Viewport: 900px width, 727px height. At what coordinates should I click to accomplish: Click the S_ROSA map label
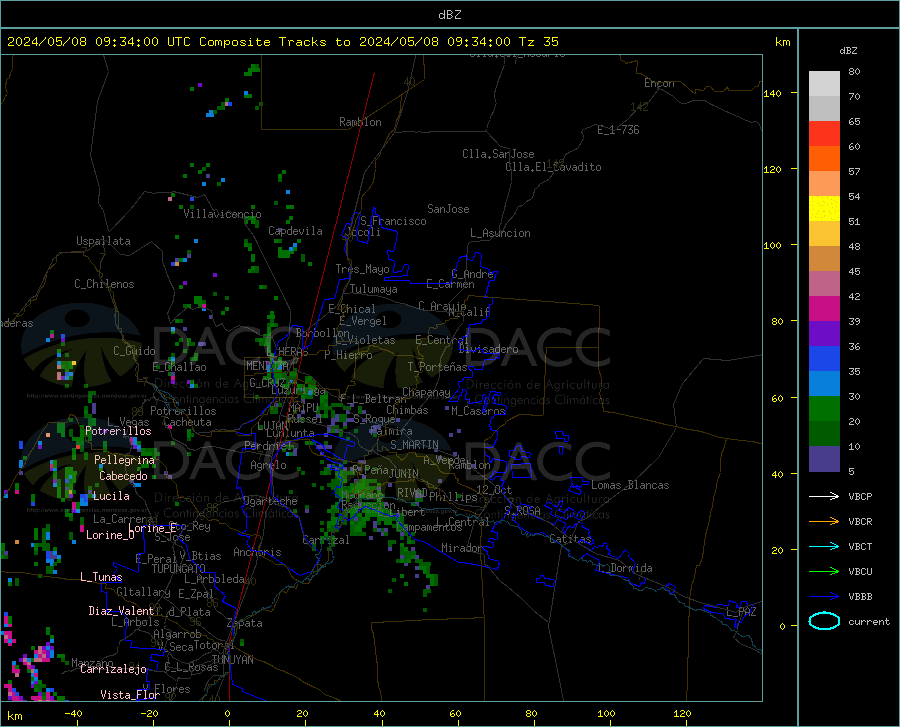coord(522,510)
